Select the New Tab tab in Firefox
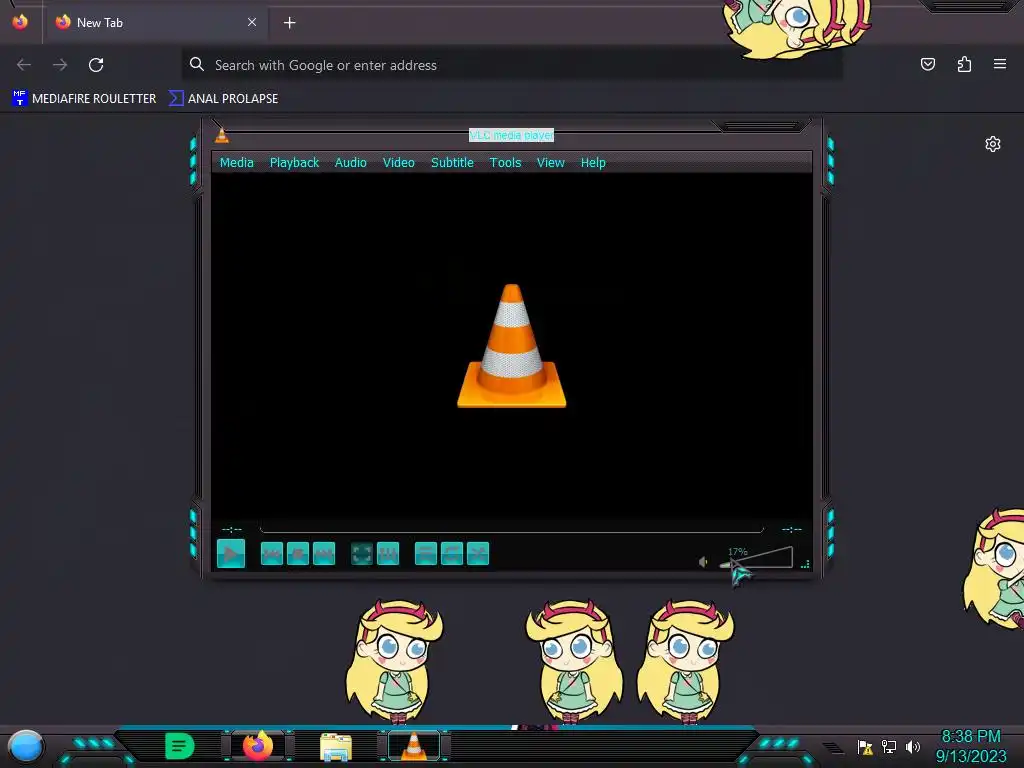Image resolution: width=1024 pixels, height=768 pixels. (x=155, y=22)
